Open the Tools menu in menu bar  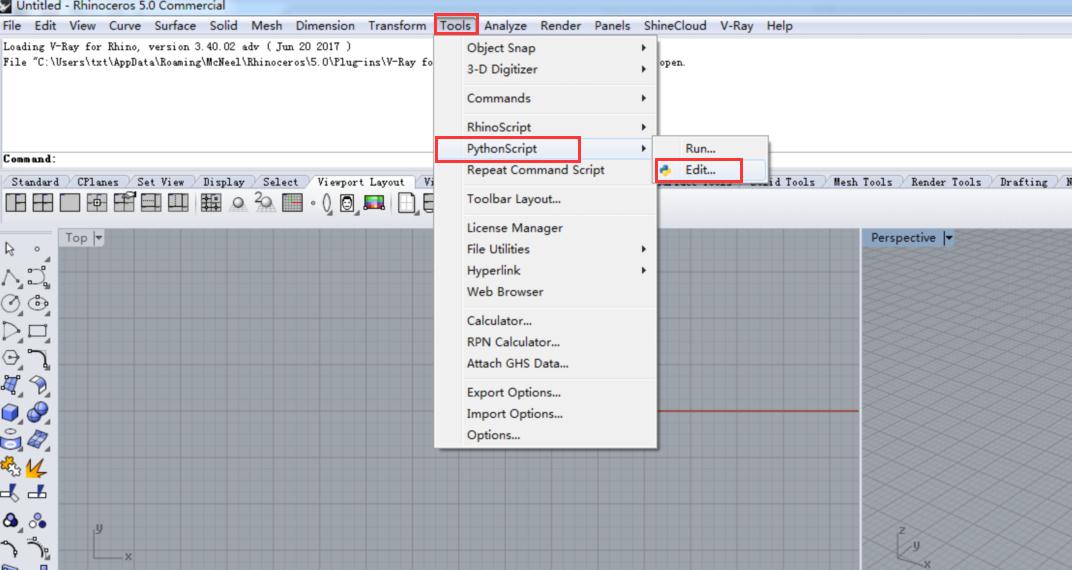pyautogui.click(x=455, y=25)
